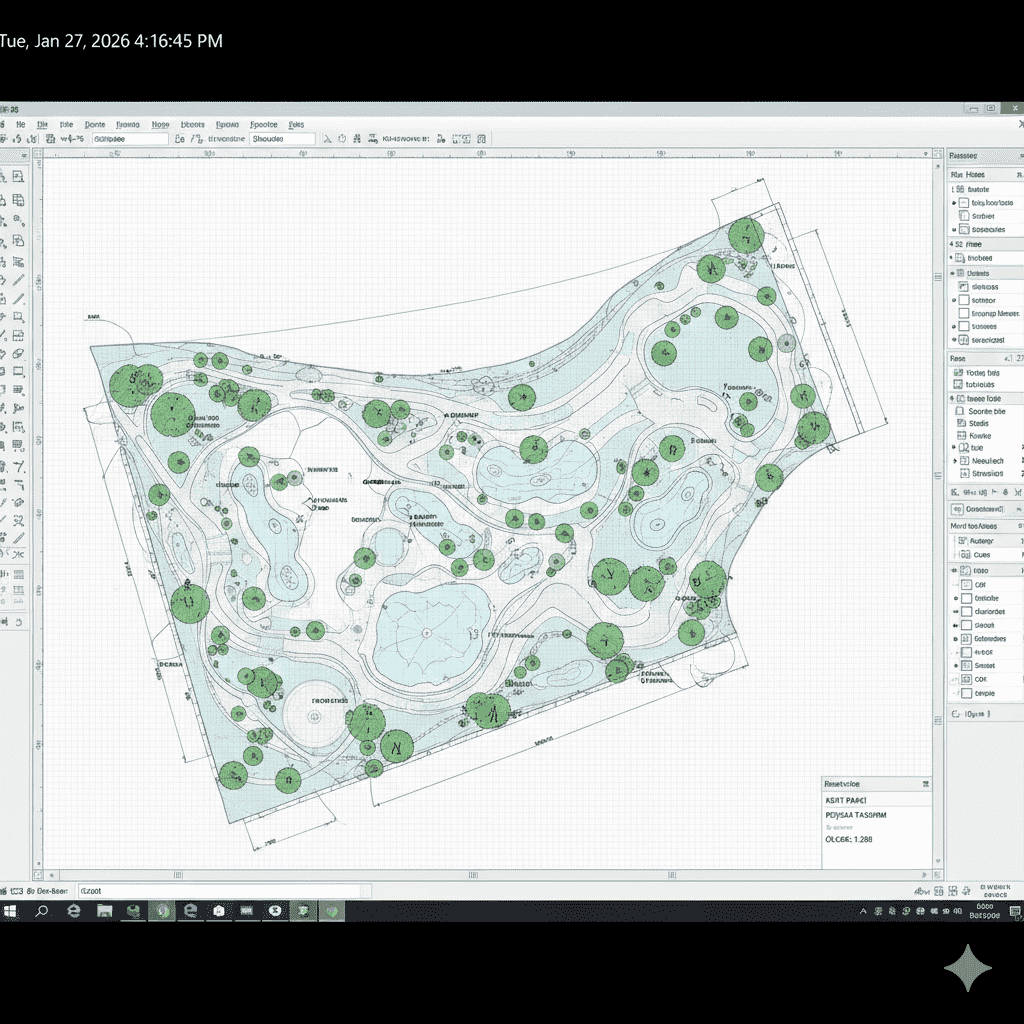
Task: Open the 'Dbeots' menu in menu bar
Action: pyautogui.click(x=192, y=125)
